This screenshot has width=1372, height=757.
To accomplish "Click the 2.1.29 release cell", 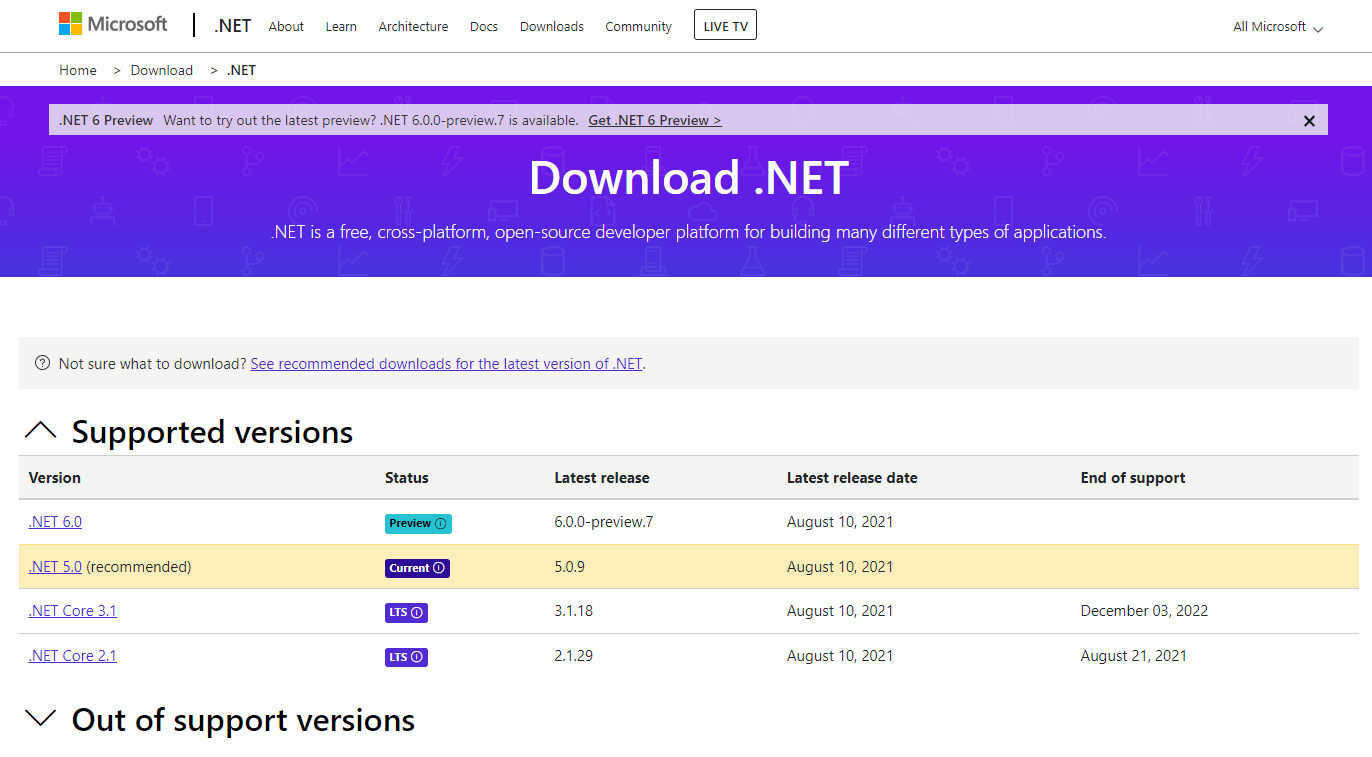I will [x=574, y=656].
